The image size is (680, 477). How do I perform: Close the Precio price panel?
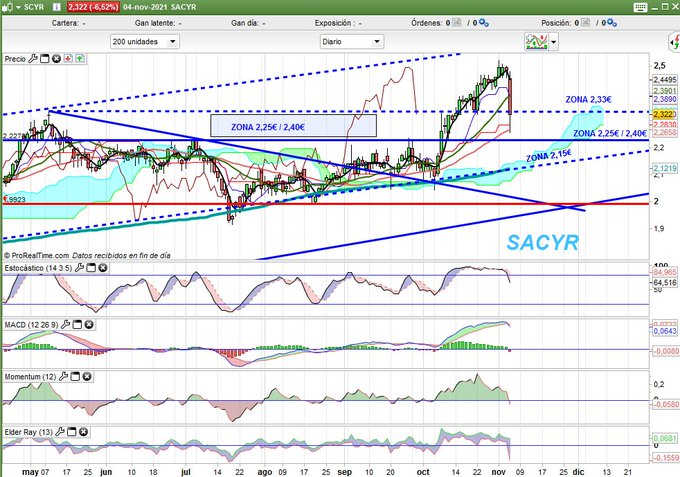56,59
